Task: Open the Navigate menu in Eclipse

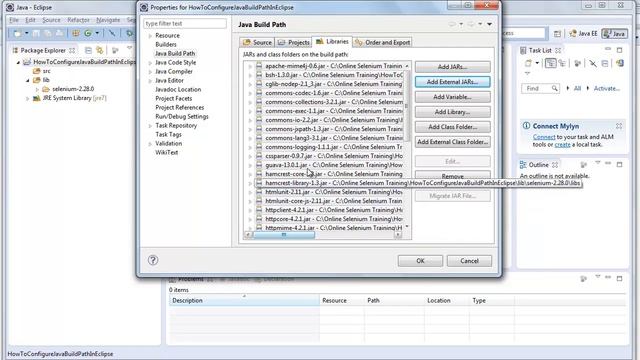Action: [x=108, y=20]
